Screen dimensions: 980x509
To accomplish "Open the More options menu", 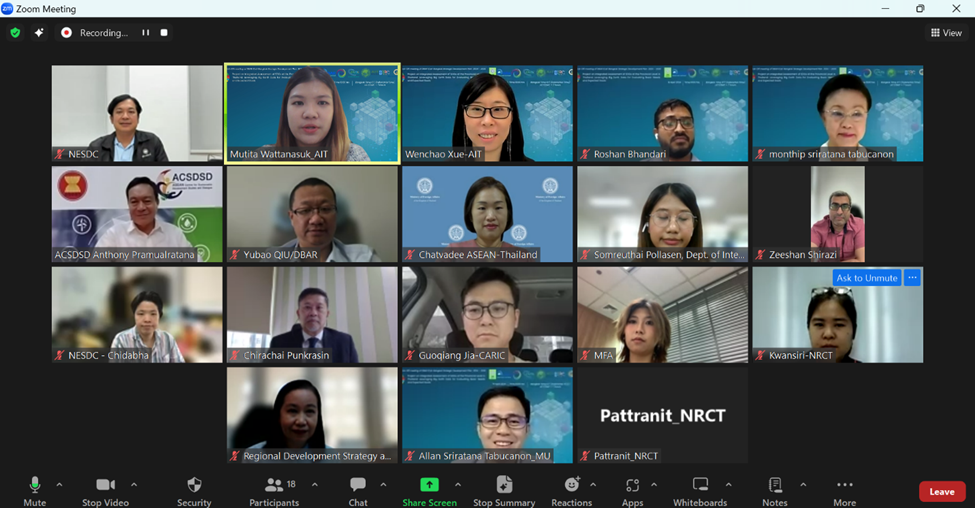I will point(844,491).
